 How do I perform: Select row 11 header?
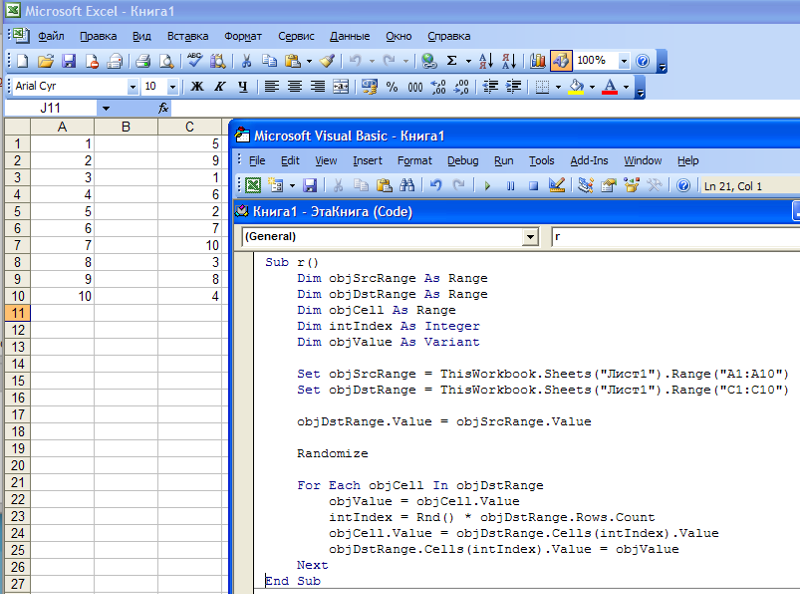pyautogui.click(x=18, y=313)
